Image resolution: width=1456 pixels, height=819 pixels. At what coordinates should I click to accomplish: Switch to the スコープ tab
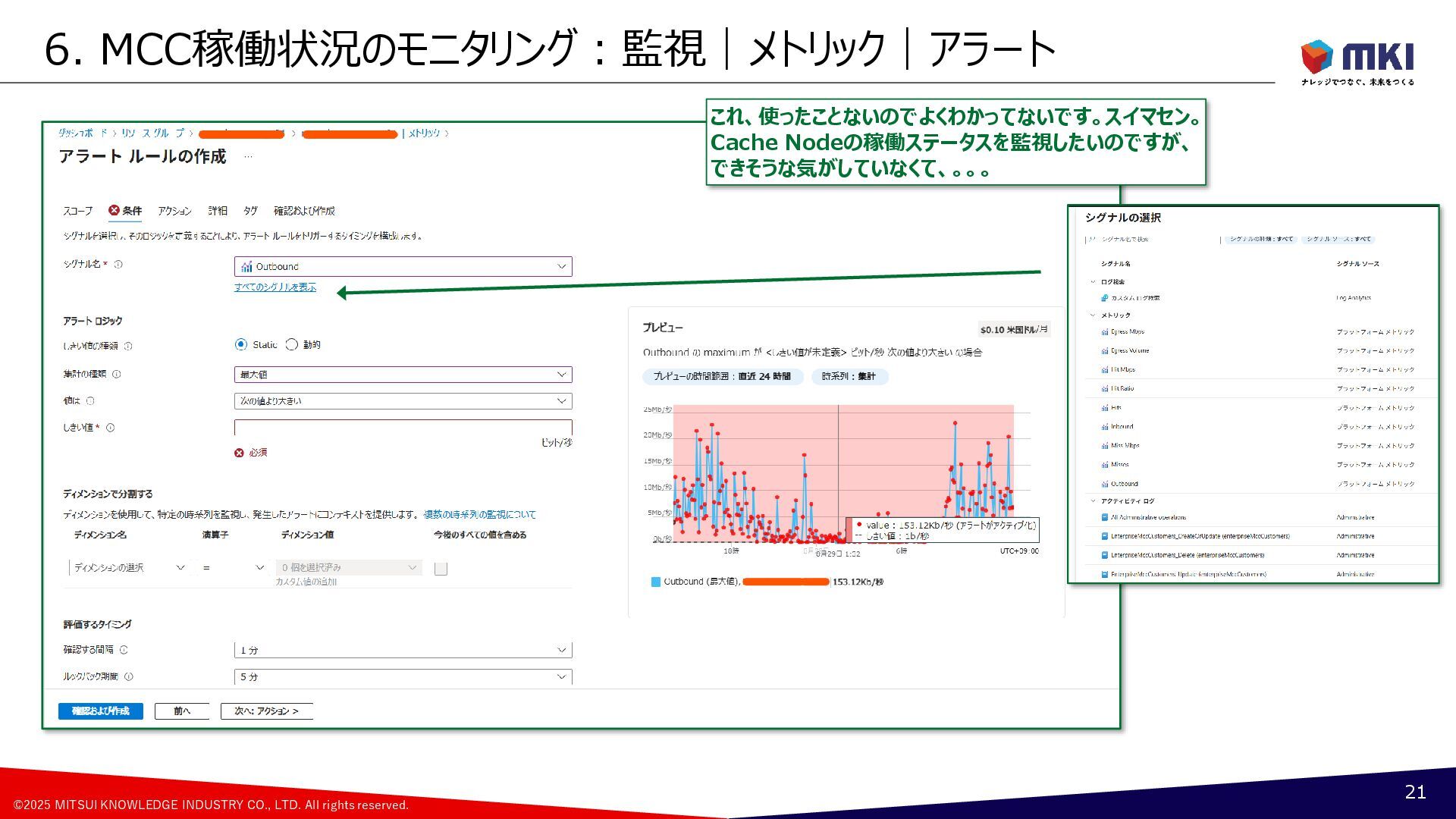pos(77,211)
